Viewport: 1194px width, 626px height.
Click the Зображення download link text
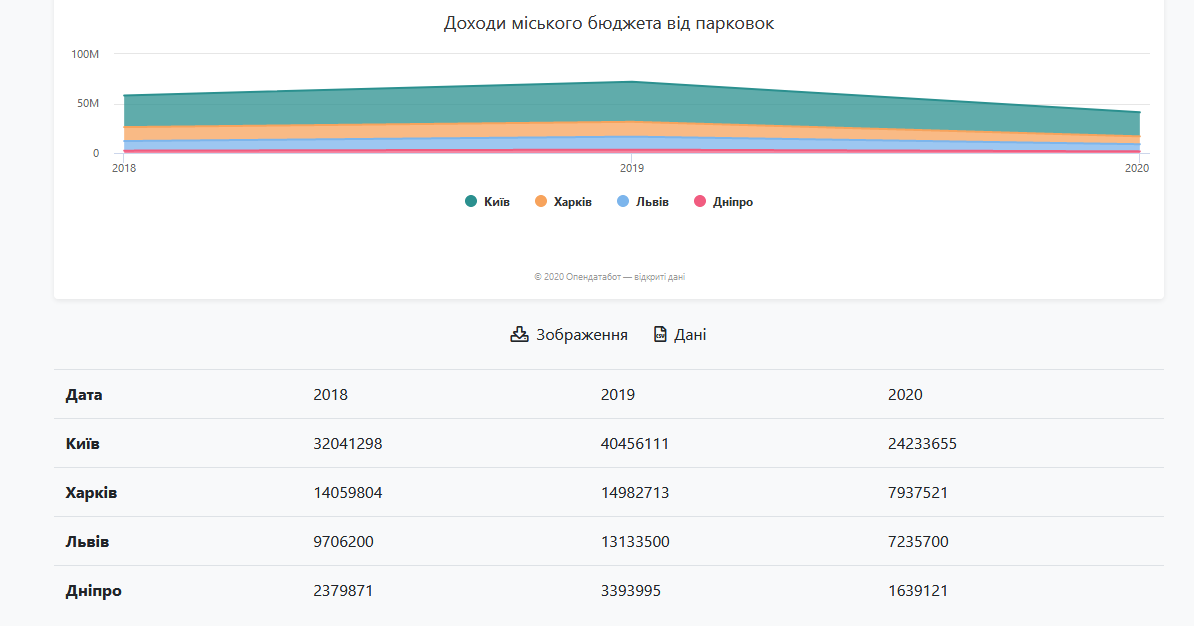[582, 335]
